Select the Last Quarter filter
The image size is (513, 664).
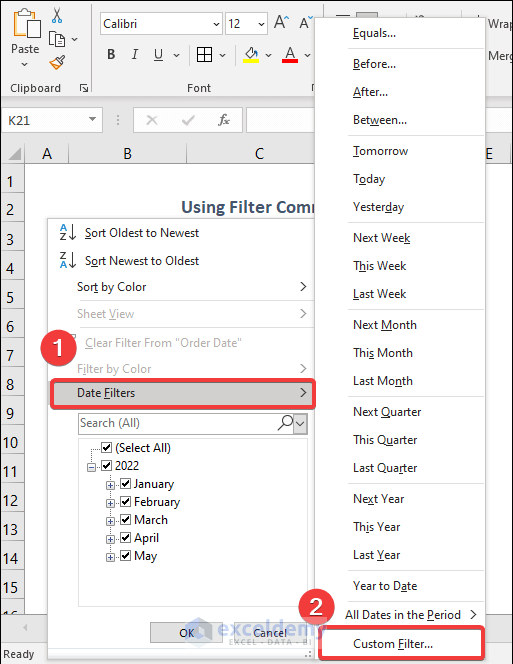(400, 468)
